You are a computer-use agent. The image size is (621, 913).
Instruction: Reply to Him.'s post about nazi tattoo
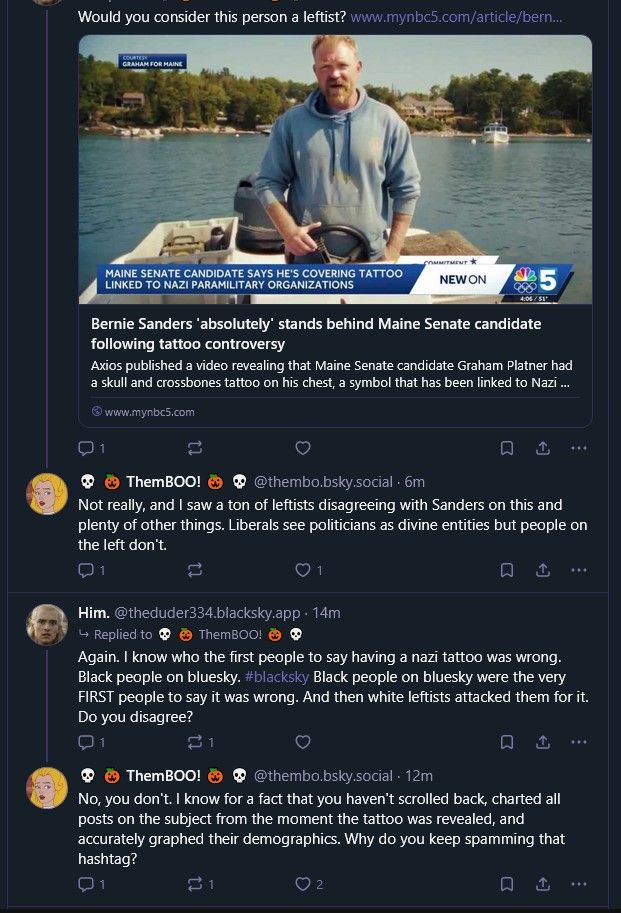tap(85, 742)
